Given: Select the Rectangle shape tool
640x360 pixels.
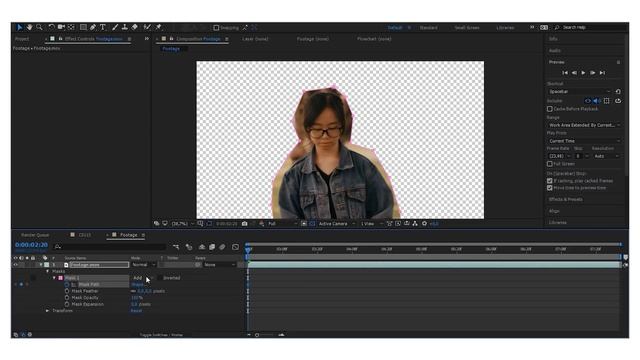Looking at the screenshot, I should 83,27.
